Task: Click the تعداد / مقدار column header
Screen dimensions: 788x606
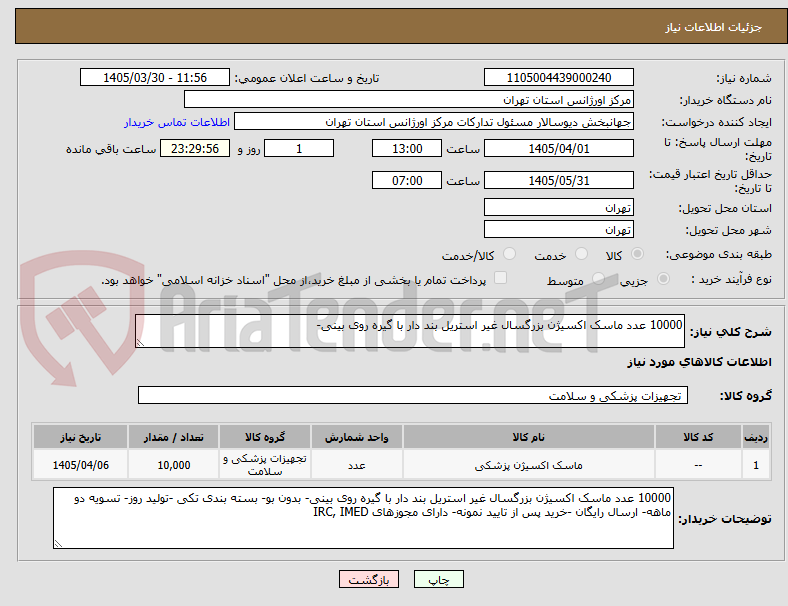Action: pyautogui.click(x=173, y=437)
